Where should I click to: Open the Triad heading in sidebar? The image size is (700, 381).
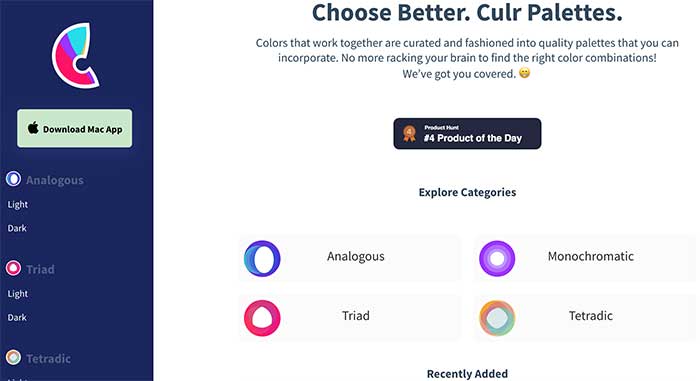40,269
